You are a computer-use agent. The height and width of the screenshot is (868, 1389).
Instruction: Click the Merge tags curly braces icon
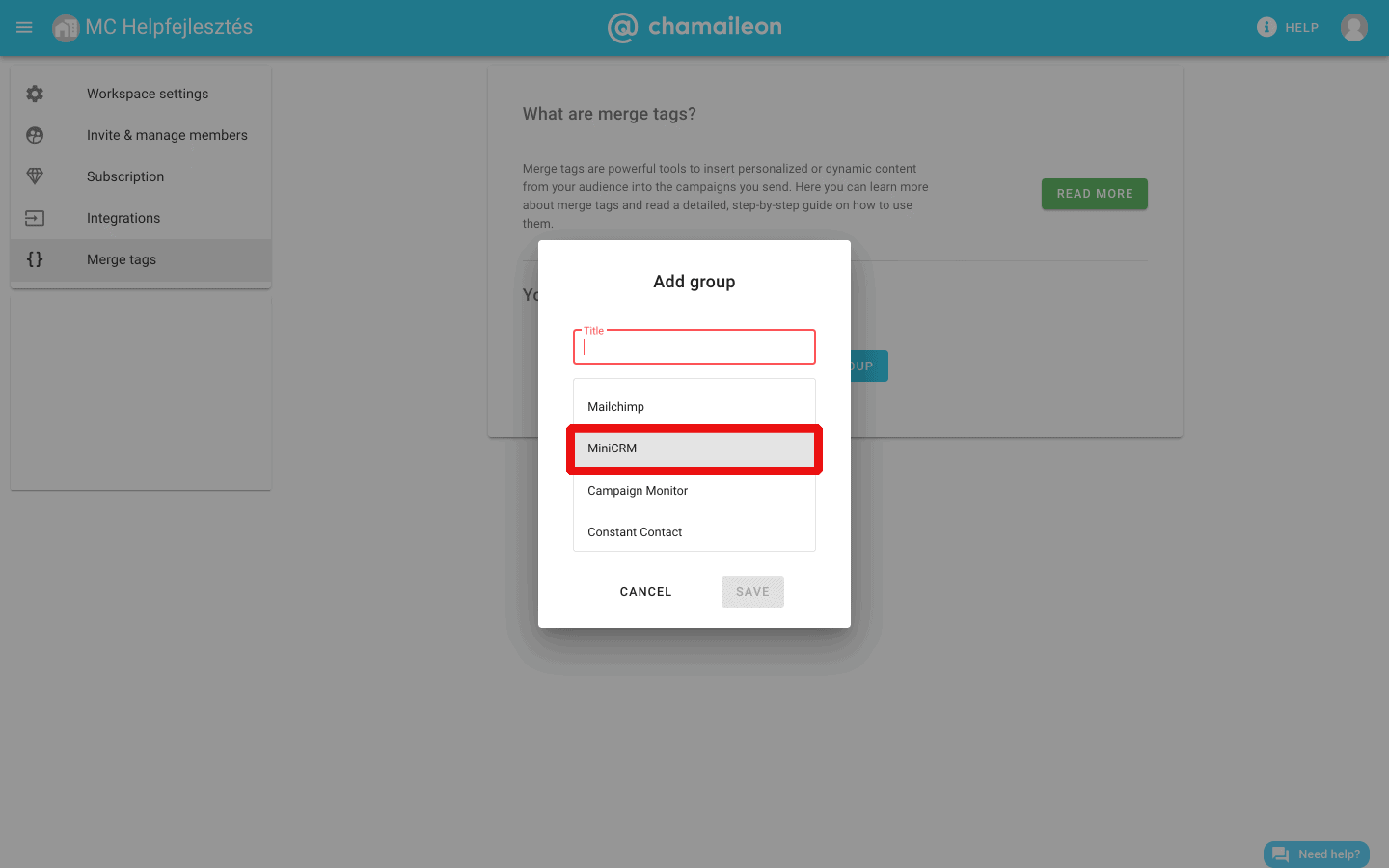pos(35,259)
